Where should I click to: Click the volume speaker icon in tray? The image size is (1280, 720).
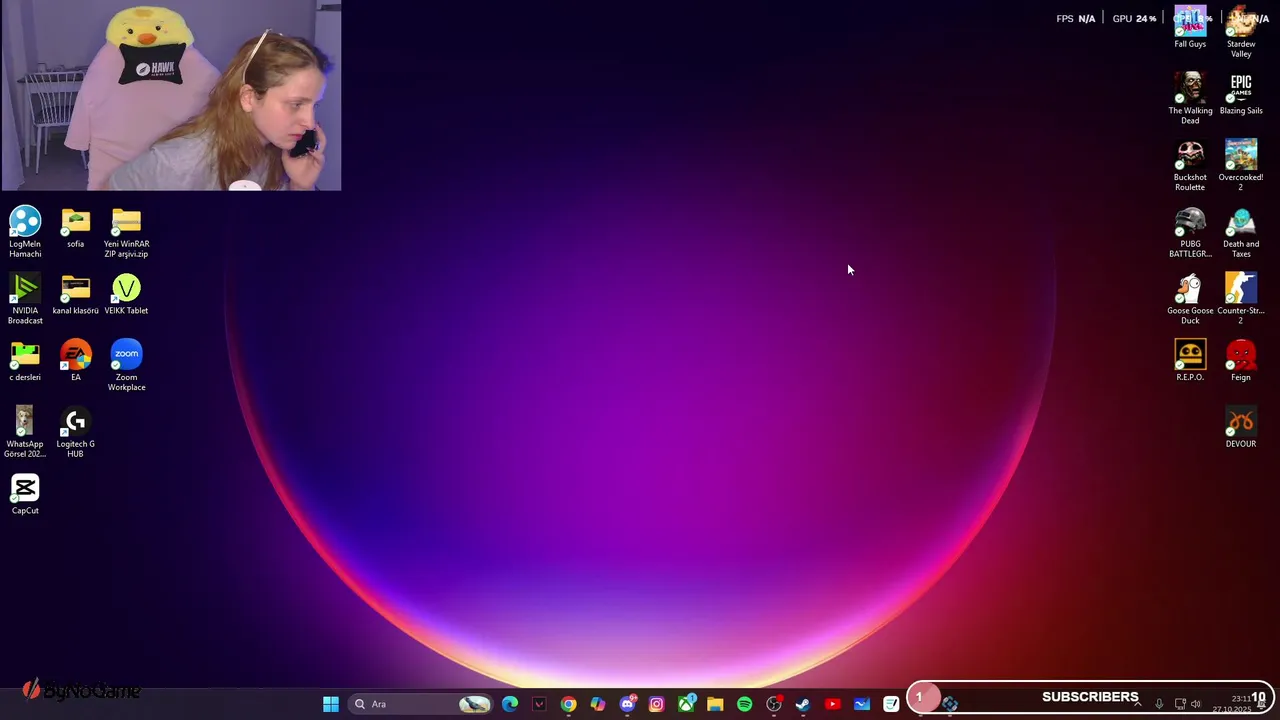pyautogui.click(x=1196, y=704)
